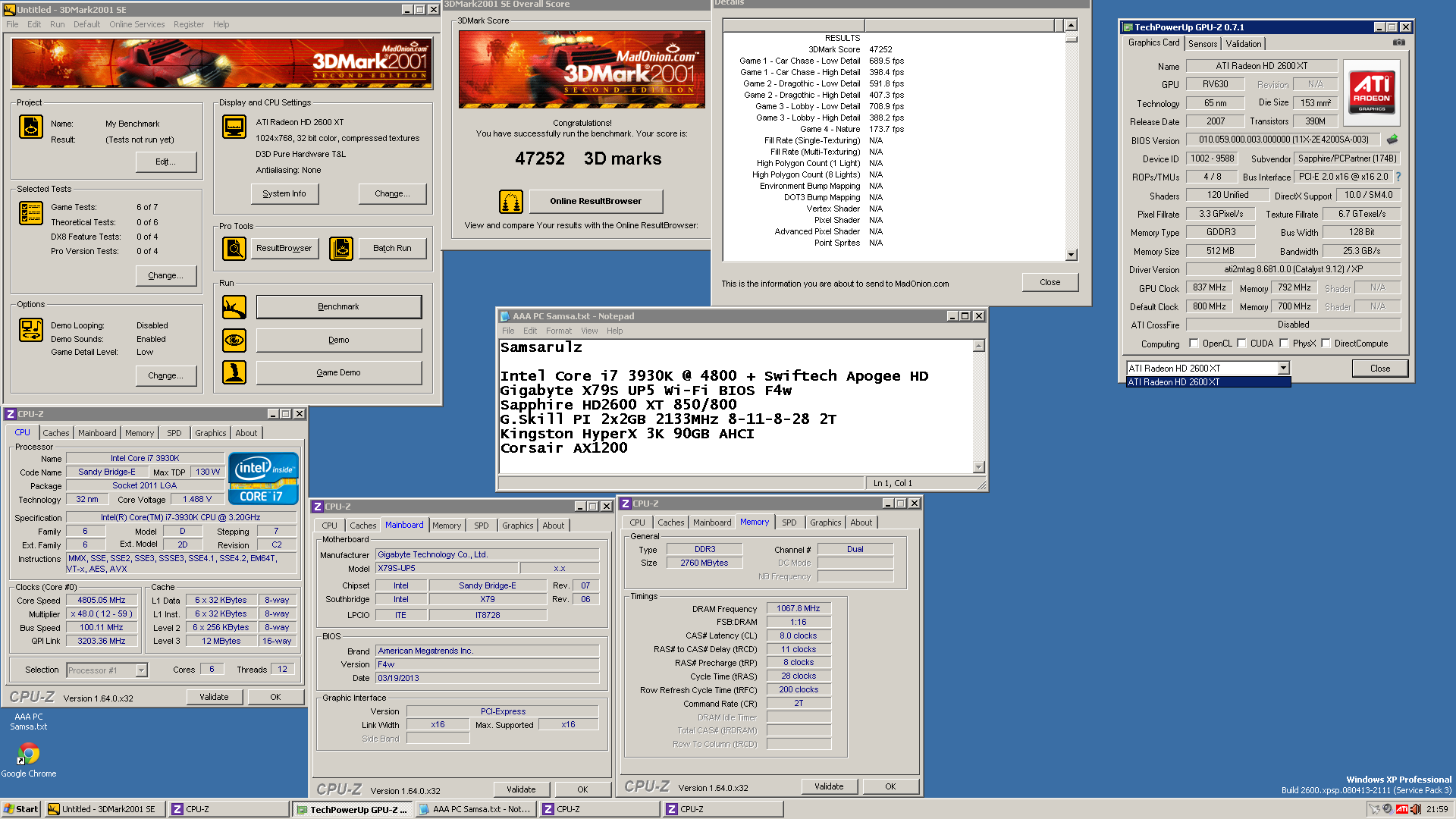Click Change... under Selected Tests

coord(165,276)
